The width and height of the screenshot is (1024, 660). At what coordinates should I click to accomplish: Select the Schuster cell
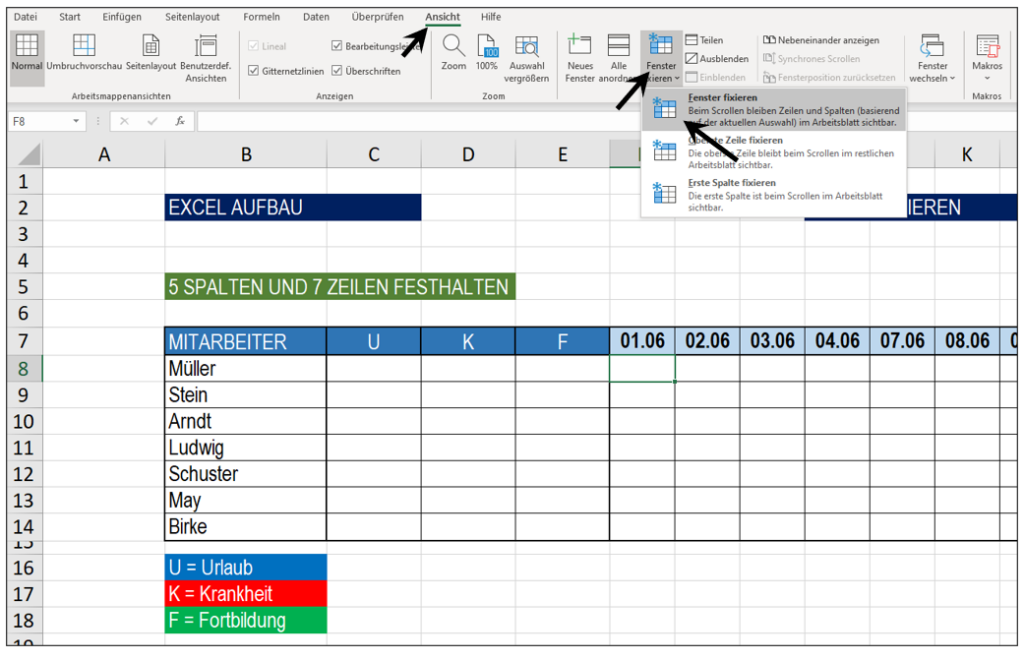click(246, 474)
